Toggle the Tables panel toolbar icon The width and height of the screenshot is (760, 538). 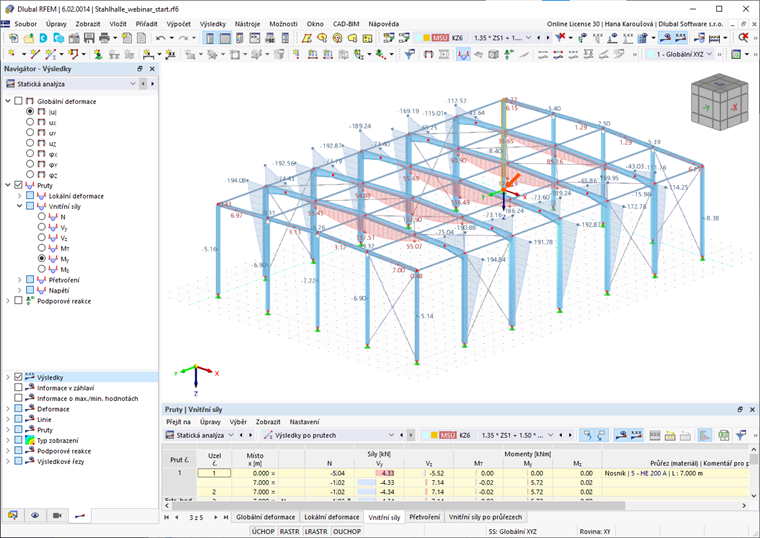225,38
